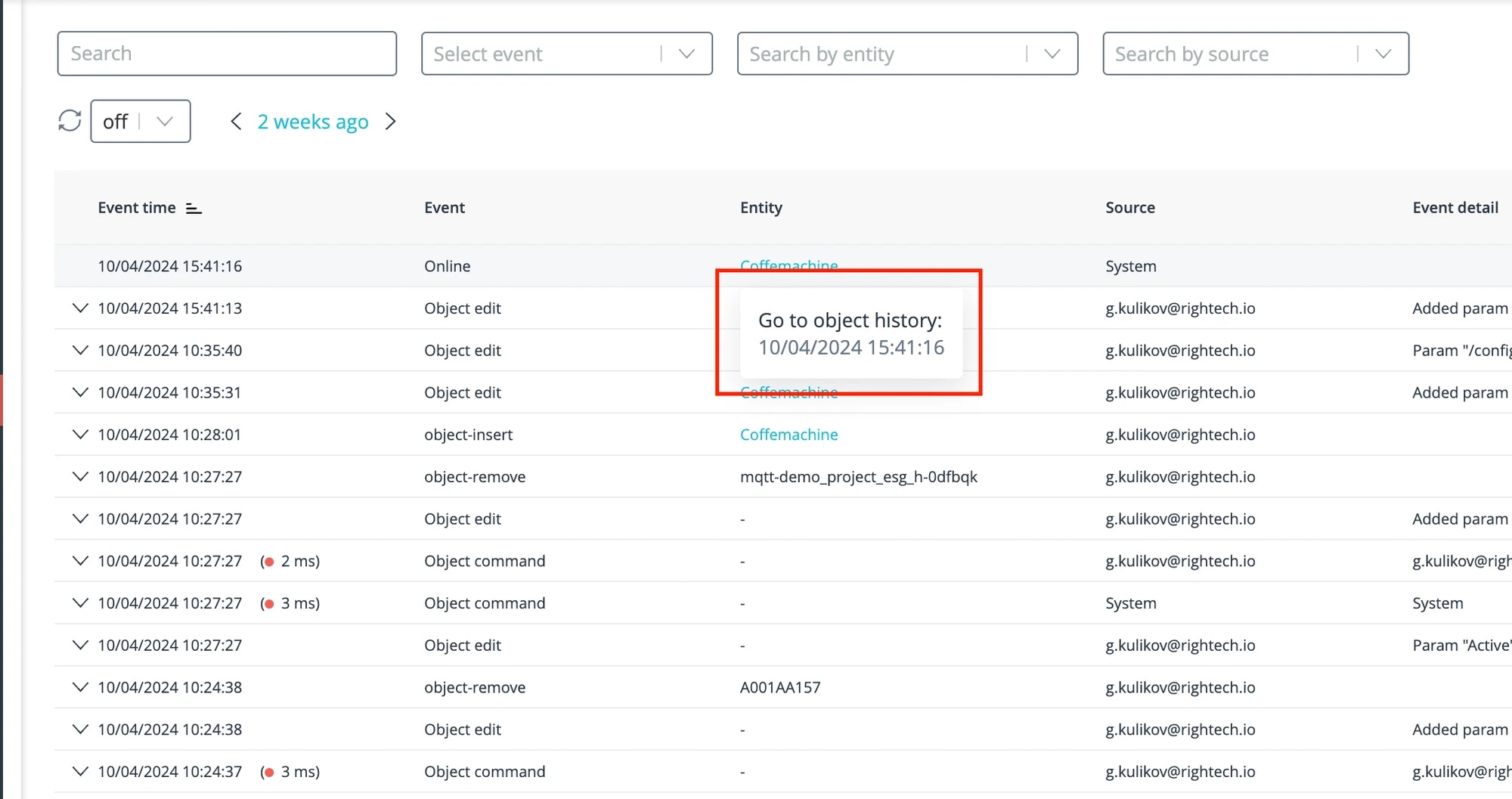The width and height of the screenshot is (1512, 799).
Task: Click the Entity column header
Action: coord(761,208)
